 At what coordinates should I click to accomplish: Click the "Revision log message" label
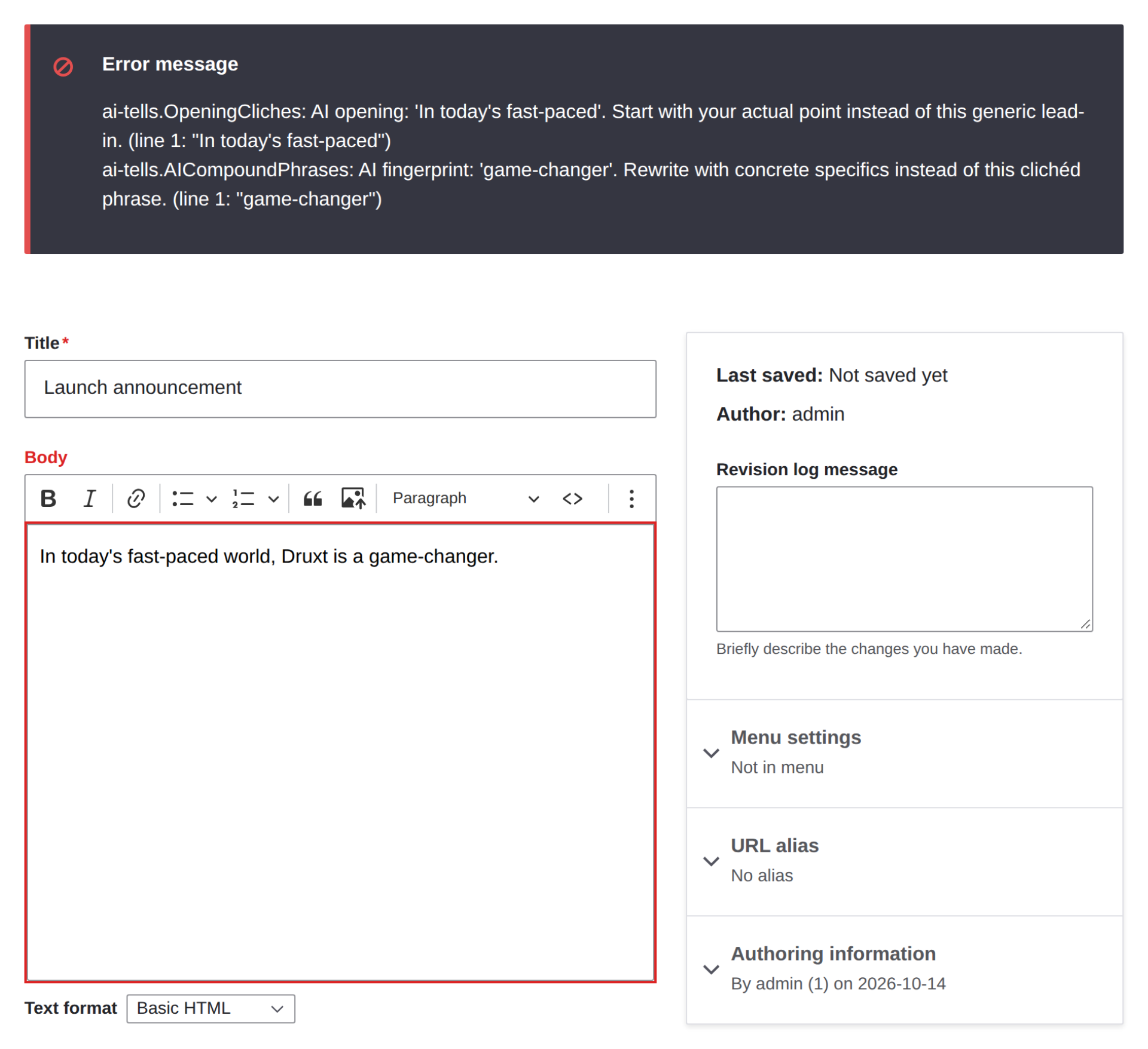click(807, 470)
